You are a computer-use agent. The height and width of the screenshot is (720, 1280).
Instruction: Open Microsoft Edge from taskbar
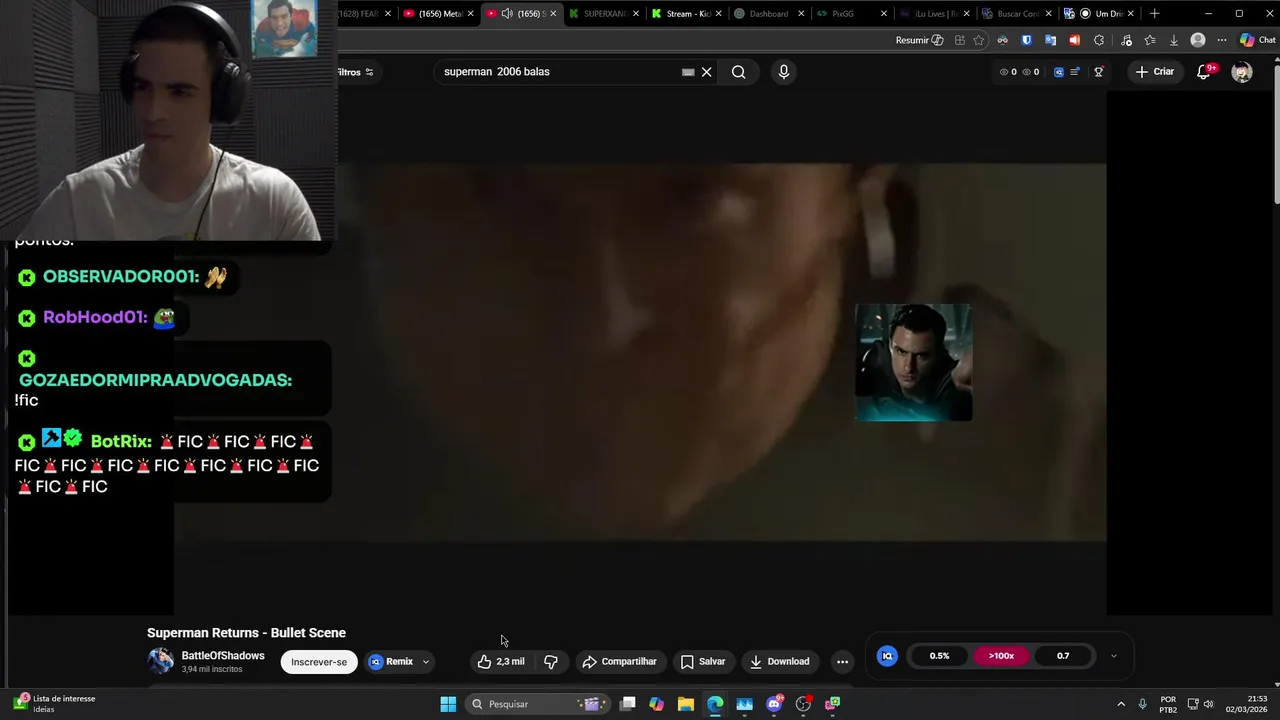click(715, 704)
